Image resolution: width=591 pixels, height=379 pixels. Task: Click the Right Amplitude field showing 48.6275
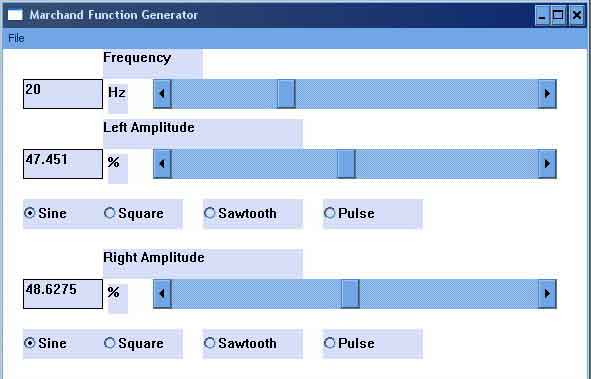click(63, 294)
